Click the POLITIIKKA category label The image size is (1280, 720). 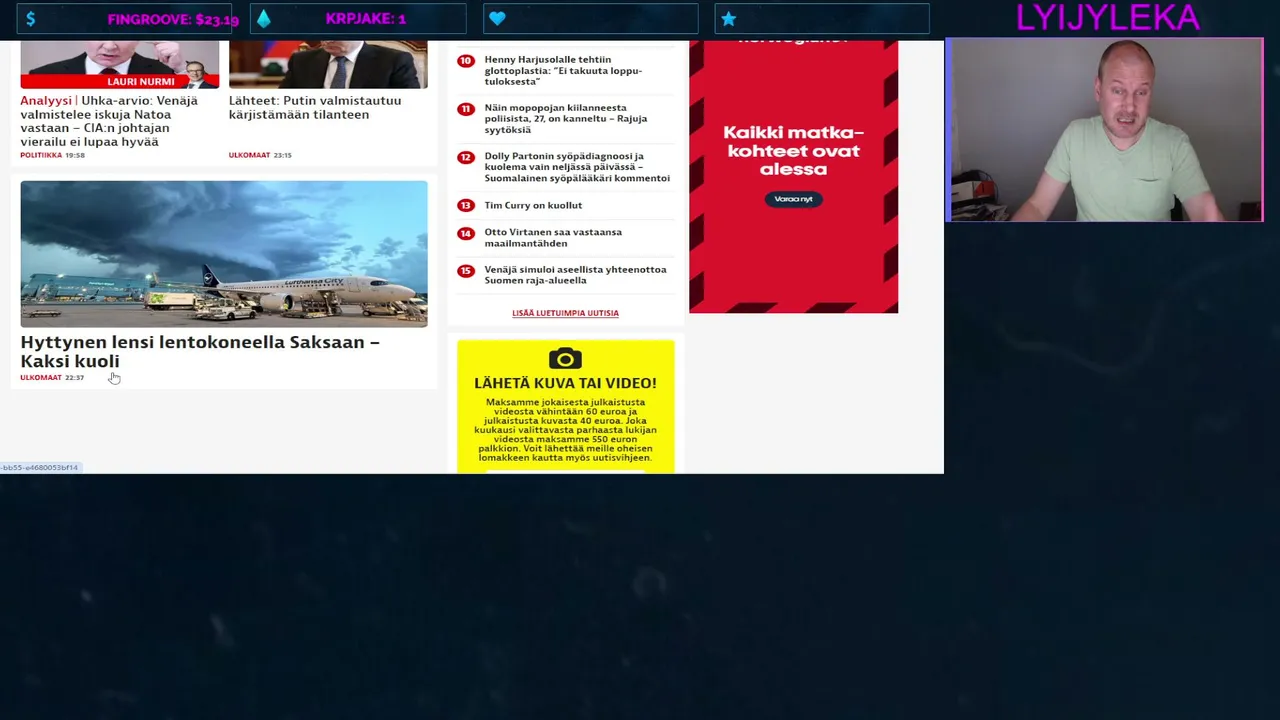pos(41,155)
